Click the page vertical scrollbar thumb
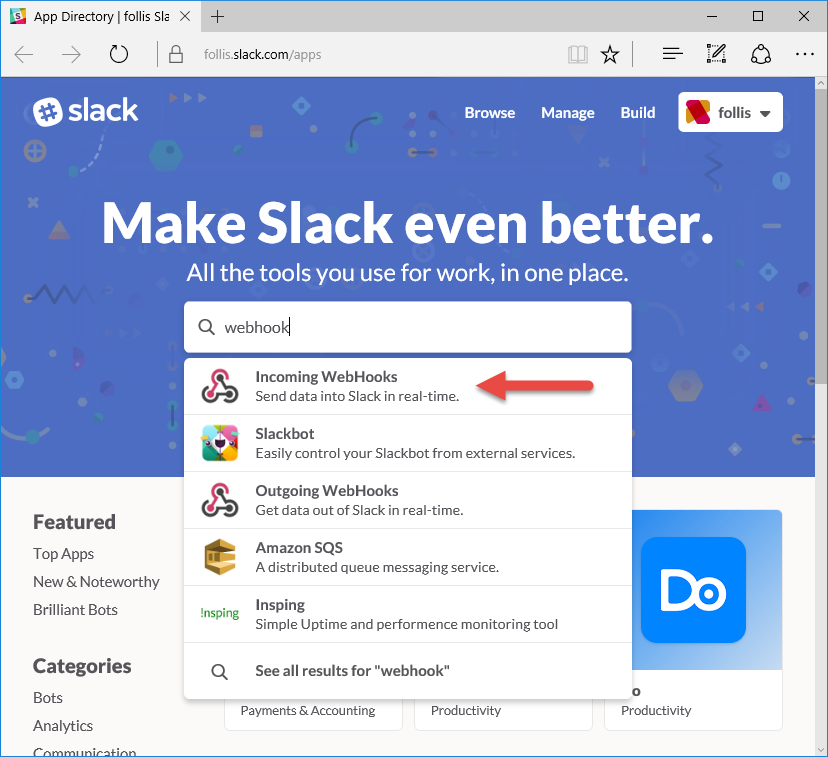Screen dimensions: 828x757 point(821,236)
